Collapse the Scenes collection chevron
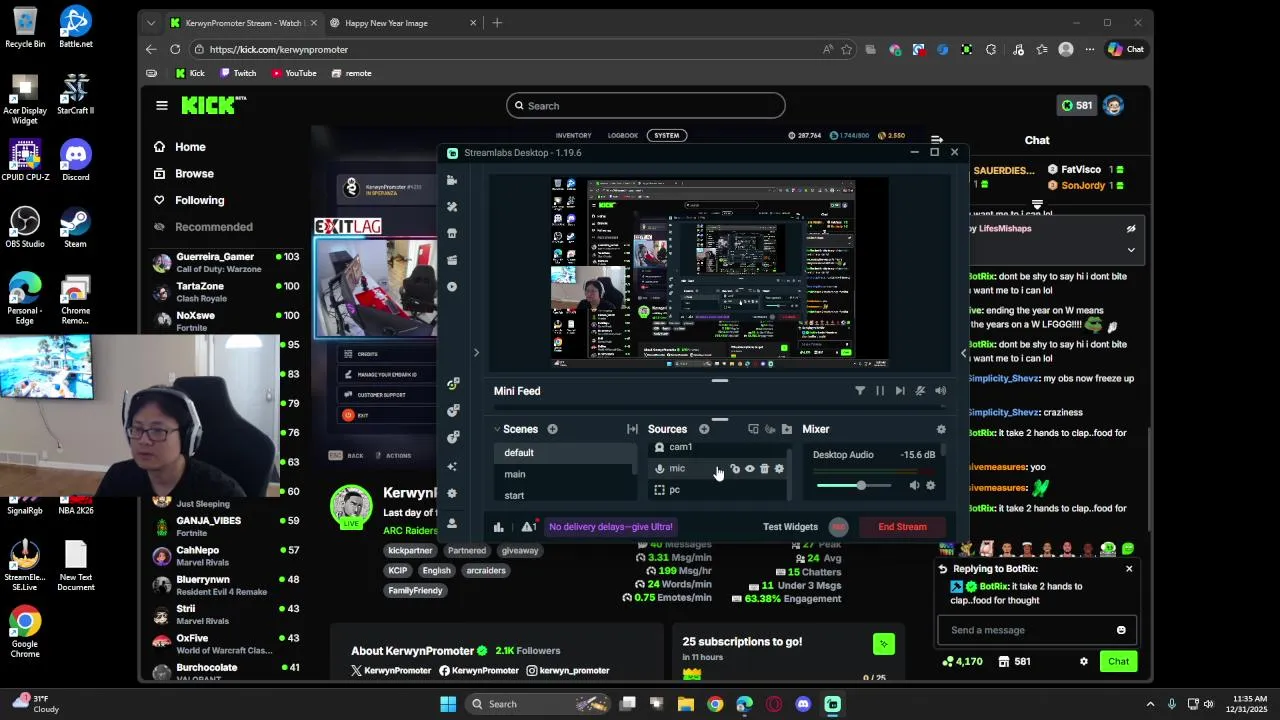 [497, 429]
